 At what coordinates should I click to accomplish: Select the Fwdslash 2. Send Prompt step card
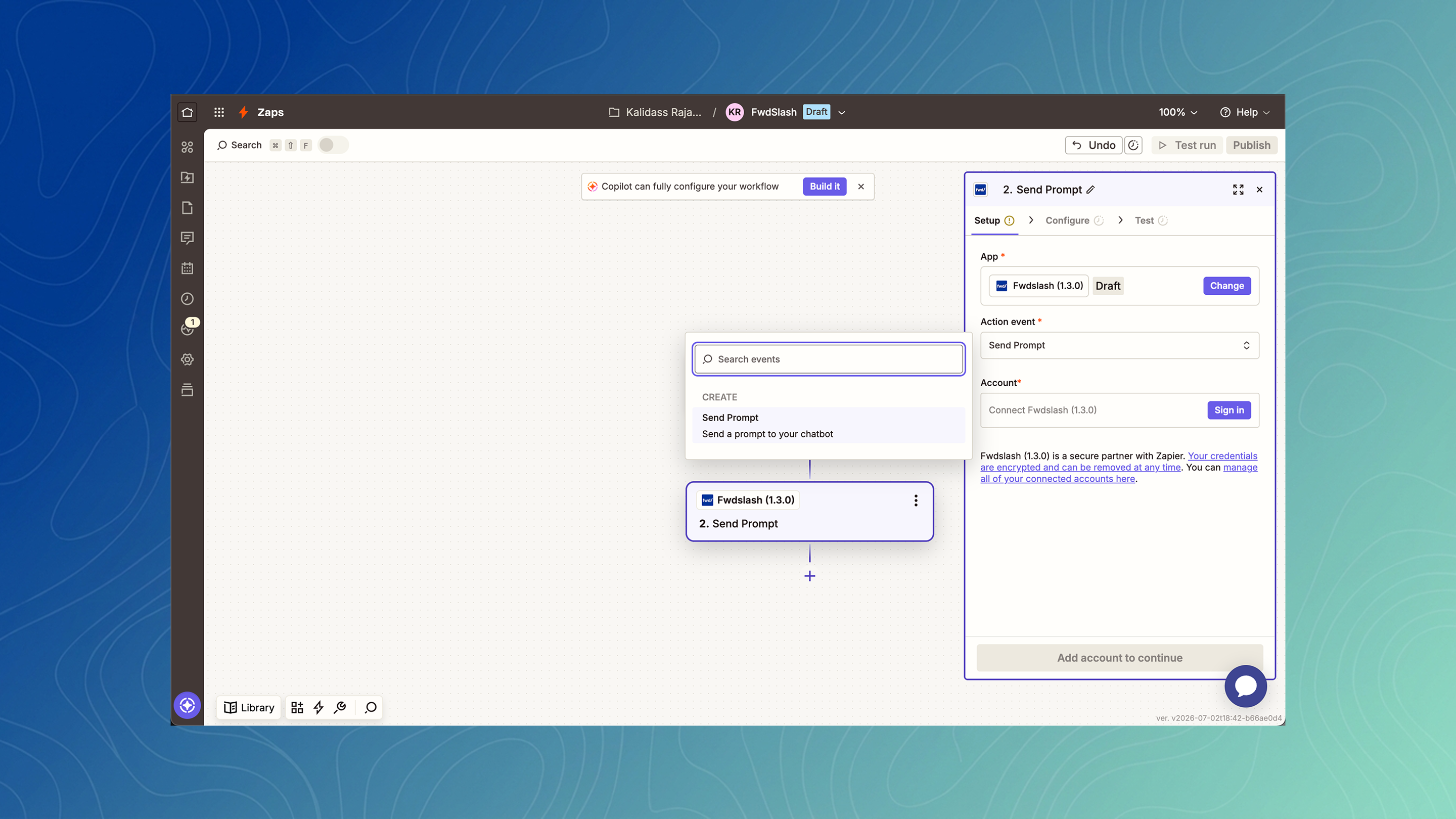coord(810,512)
